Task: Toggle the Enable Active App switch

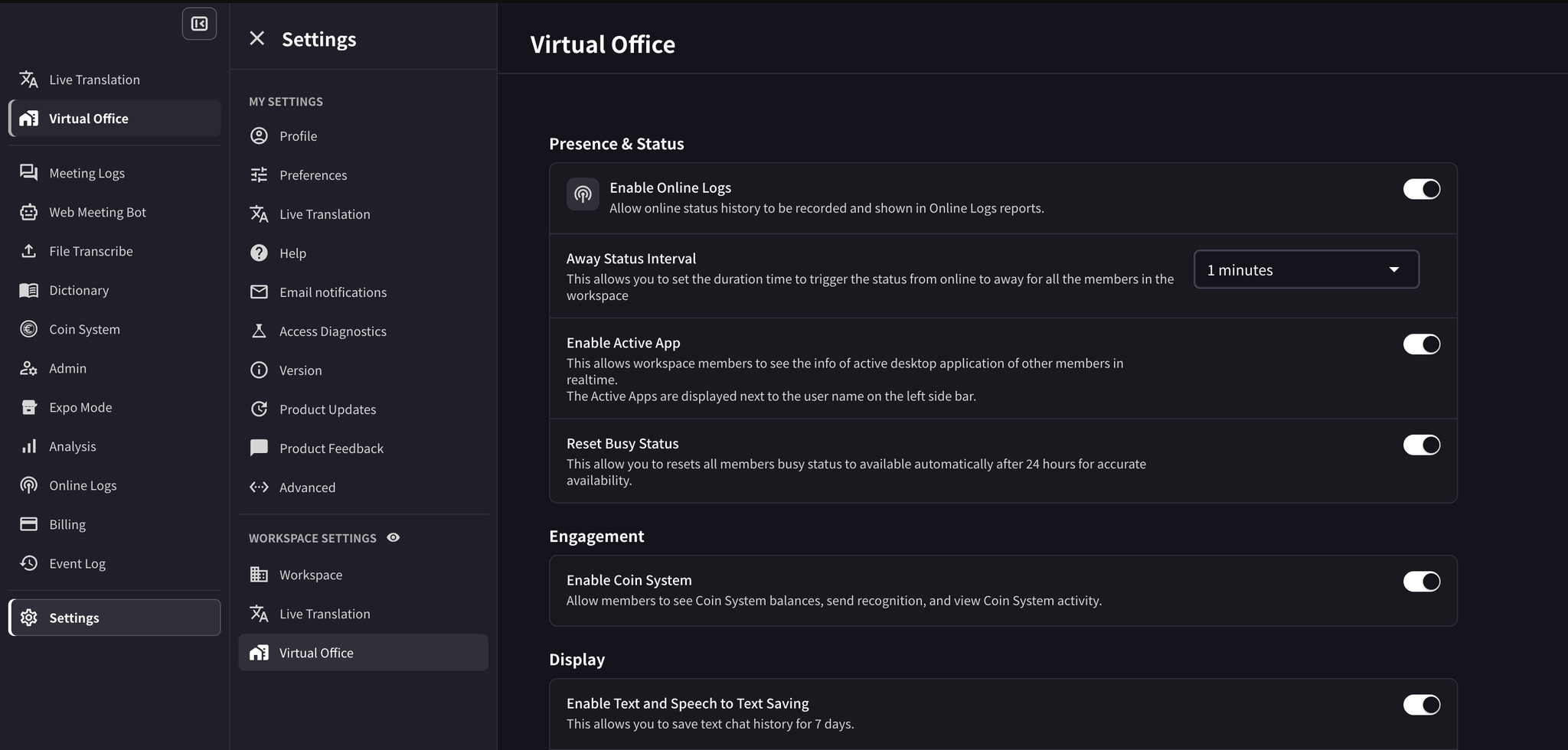Action: (1422, 344)
